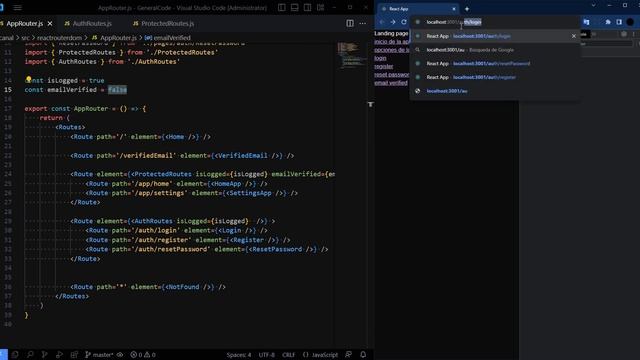
Task: Open the browser profile avatar
Action: pos(630,22)
